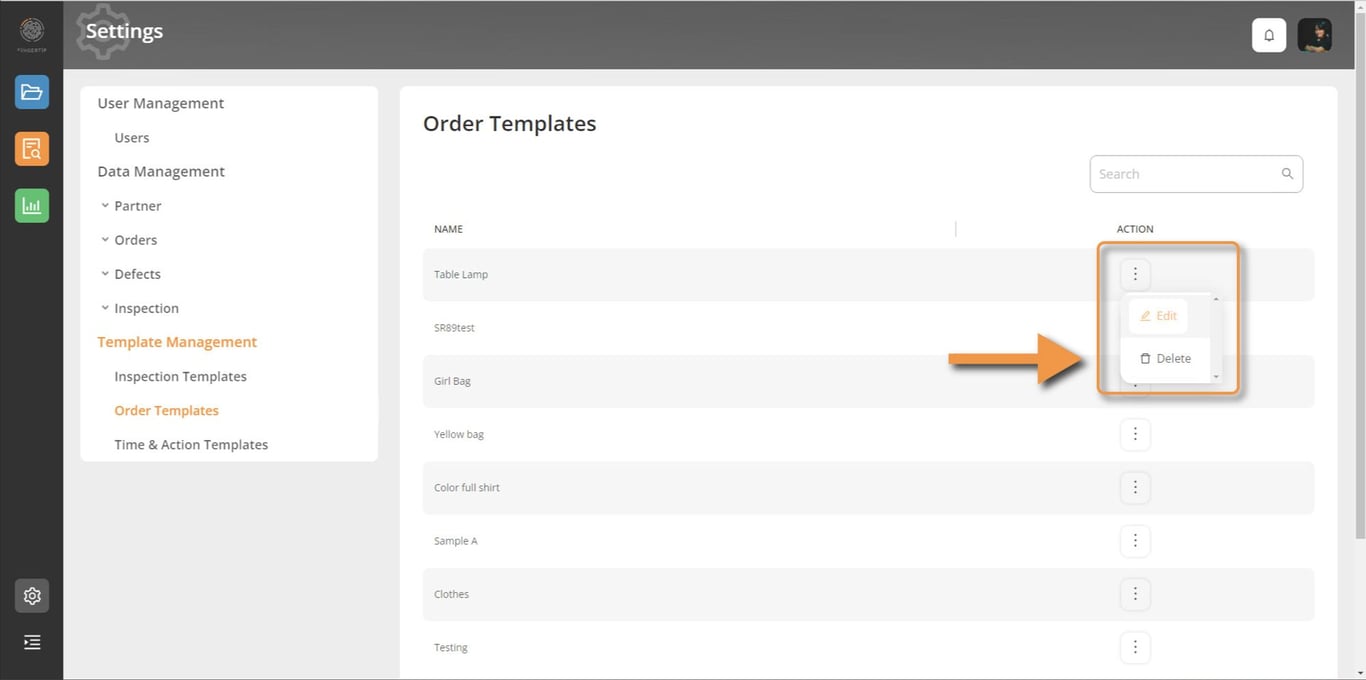This screenshot has width=1366, height=680.
Task: Click the search magnifier icon
Action: [1287, 174]
